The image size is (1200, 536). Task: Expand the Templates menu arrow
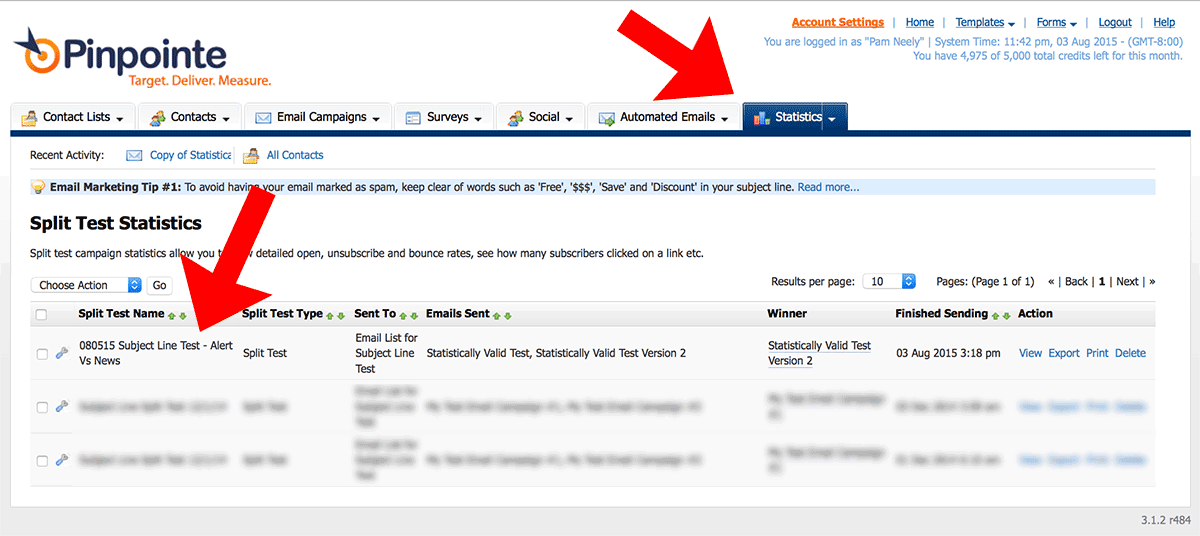tap(1011, 23)
